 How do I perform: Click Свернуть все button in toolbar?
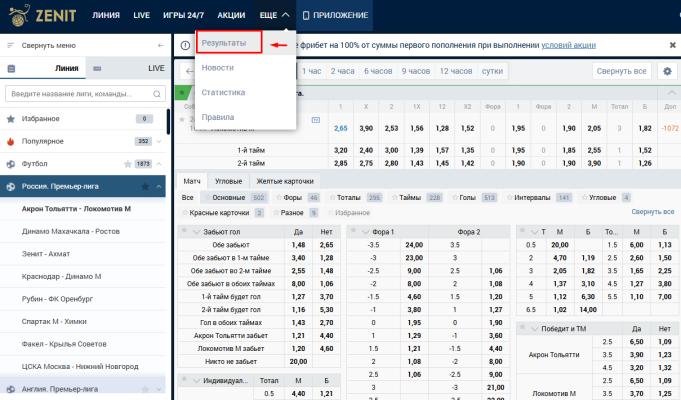tap(621, 71)
